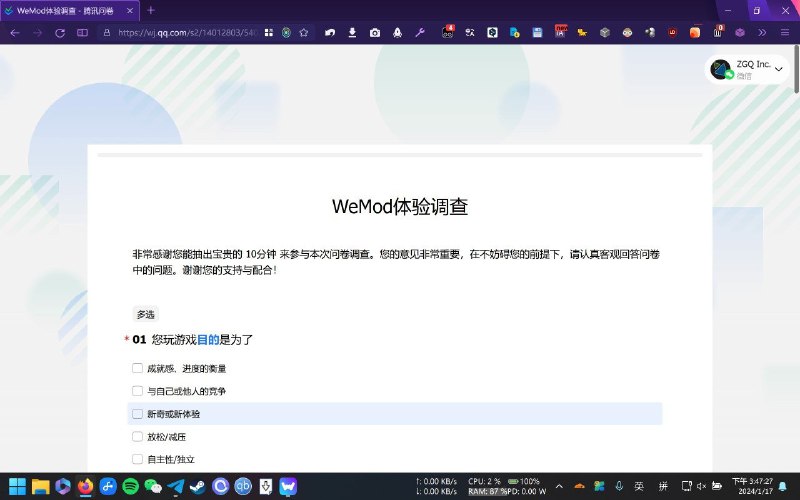Screen dimensions: 800x500
Task: Open WeChat from the taskbar
Action: pos(153,486)
